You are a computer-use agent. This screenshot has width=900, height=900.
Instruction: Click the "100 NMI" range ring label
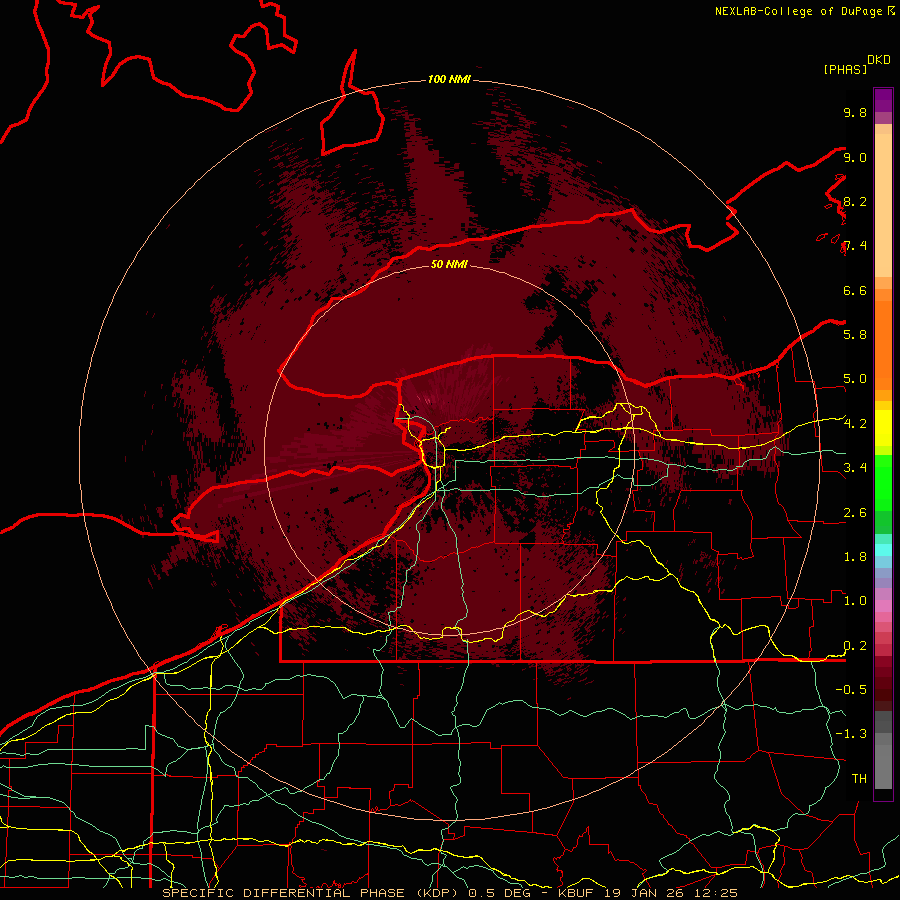(x=449, y=79)
